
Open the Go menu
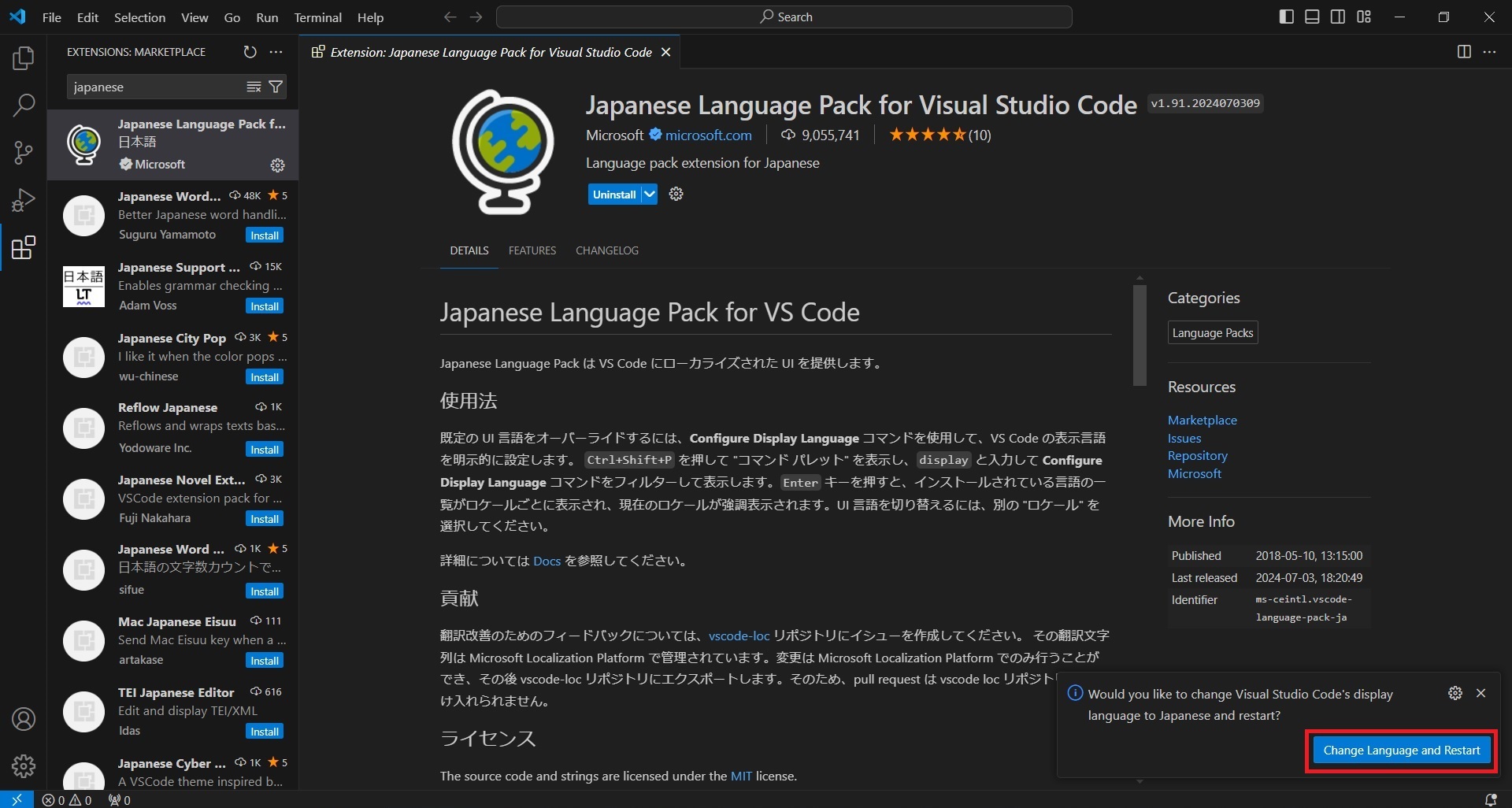click(232, 17)
